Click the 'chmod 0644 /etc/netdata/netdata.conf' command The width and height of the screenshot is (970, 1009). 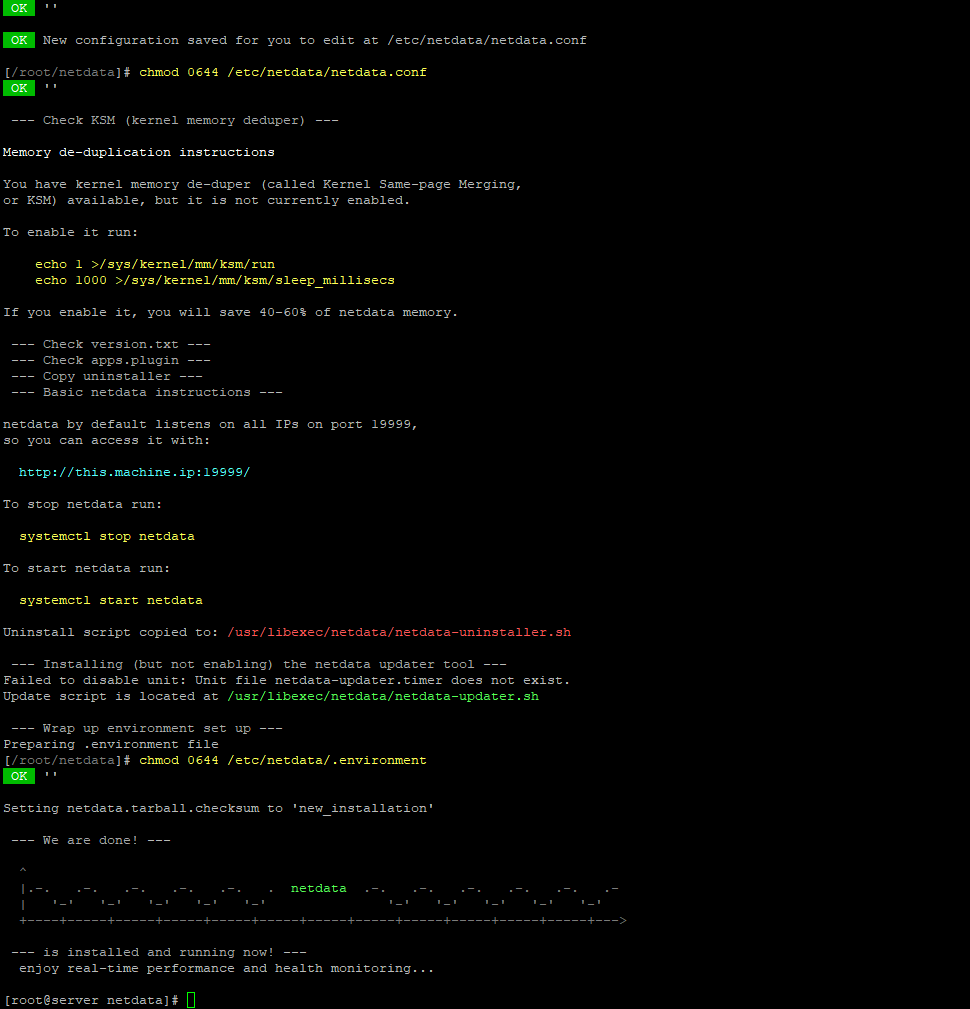point(283,72)
